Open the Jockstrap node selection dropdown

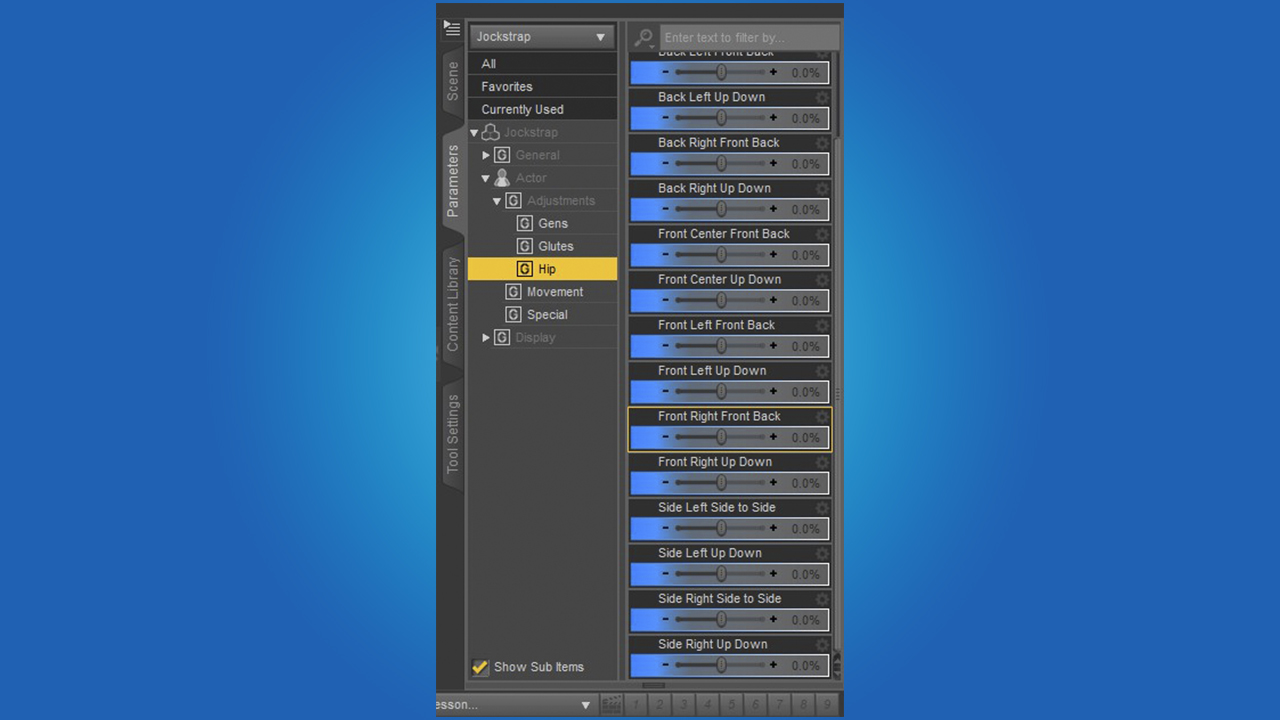point(542,37)
